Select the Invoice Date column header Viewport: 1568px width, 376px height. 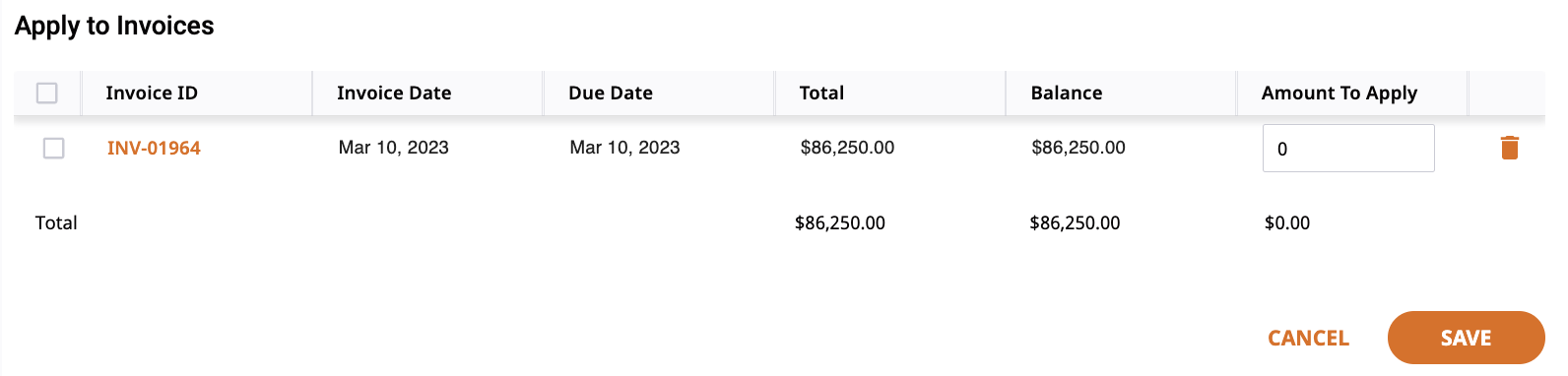[394, 93]
